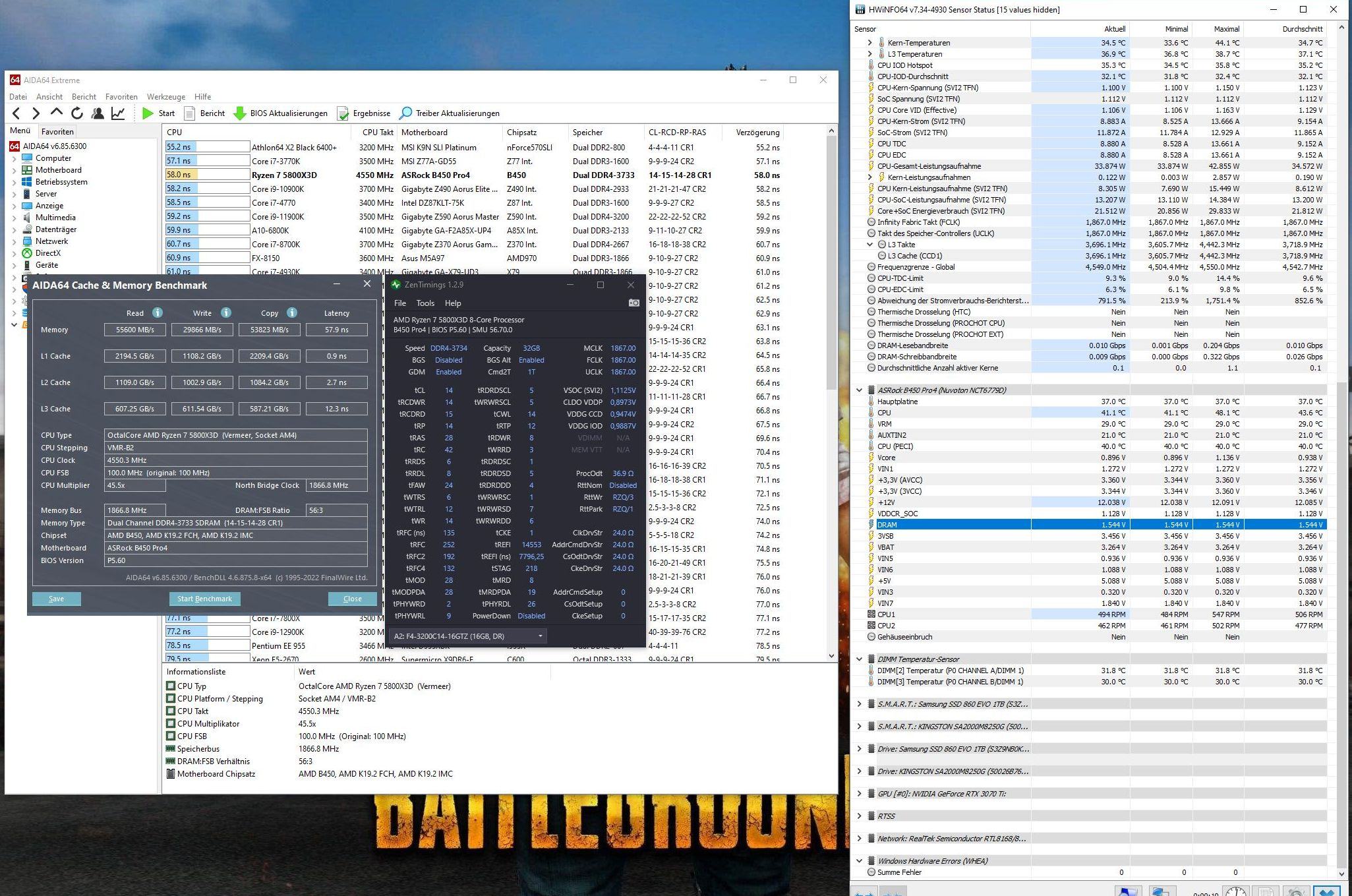Viewport: 1352px width, 896px height.
Task: Click the Start Benchmark button
Action: 204,599
